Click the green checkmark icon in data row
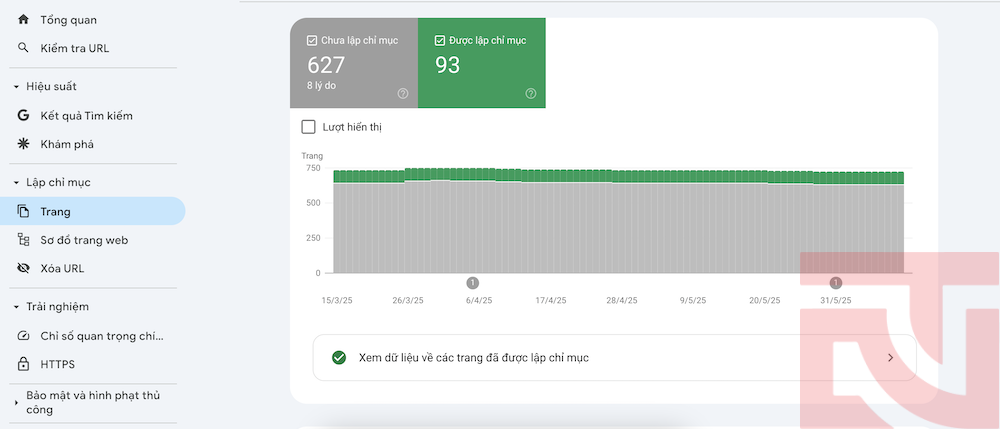Screen dimensions: 1000x429 [339, 358]
